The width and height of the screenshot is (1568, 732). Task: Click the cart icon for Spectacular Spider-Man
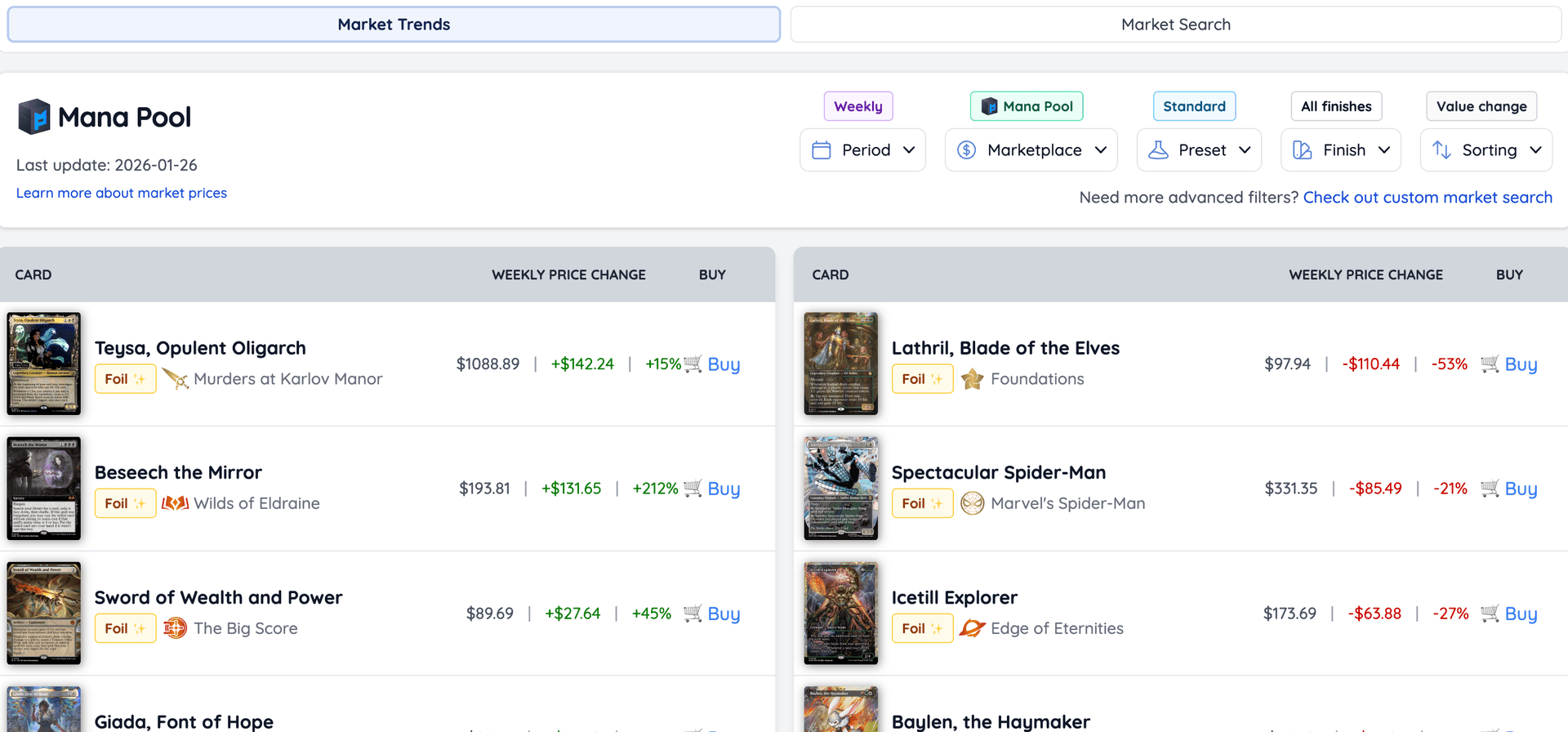[1490, 489]
